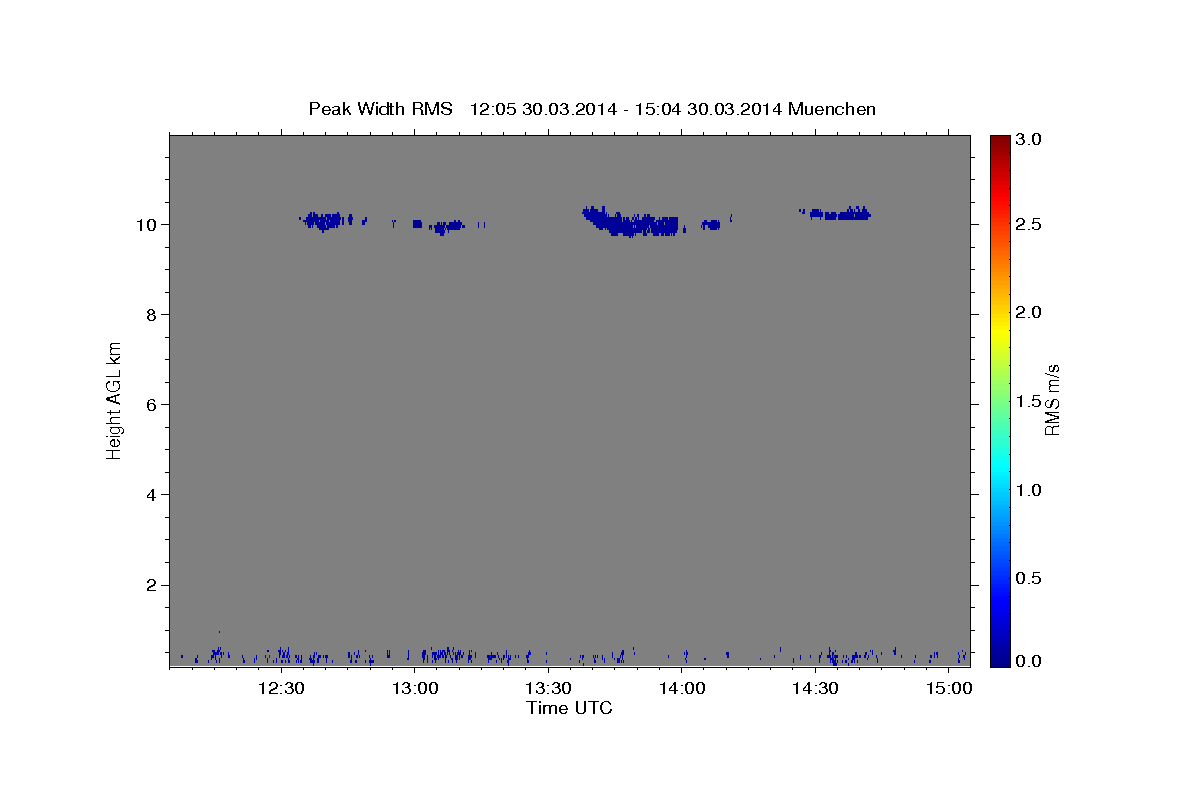This screenshot has height=800, width=1200.
Task: Click the 3.0 colorbar value label
Action: (x=1030, y=140)
